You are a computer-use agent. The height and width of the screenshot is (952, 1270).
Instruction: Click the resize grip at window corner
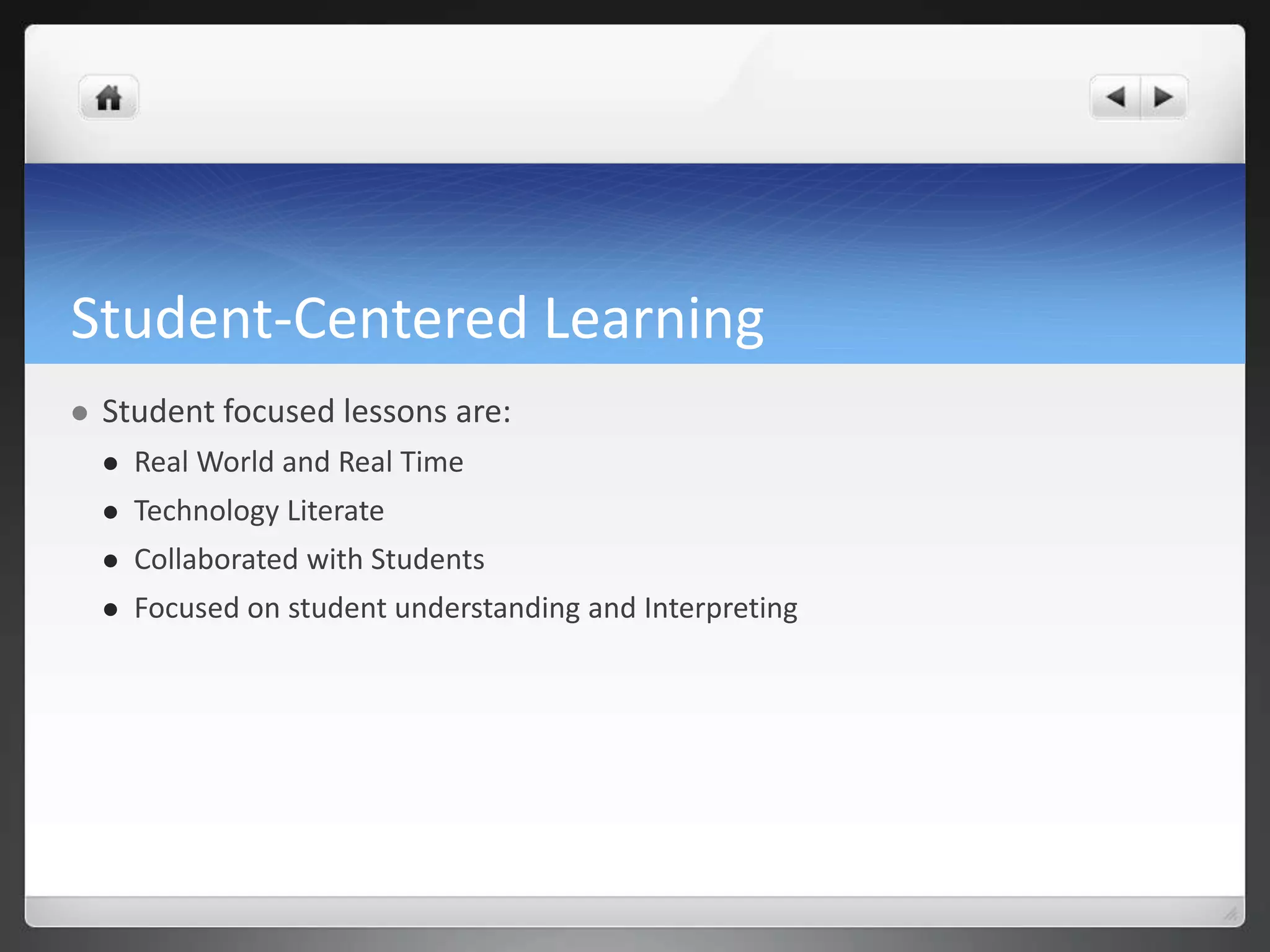point(1230,913)
